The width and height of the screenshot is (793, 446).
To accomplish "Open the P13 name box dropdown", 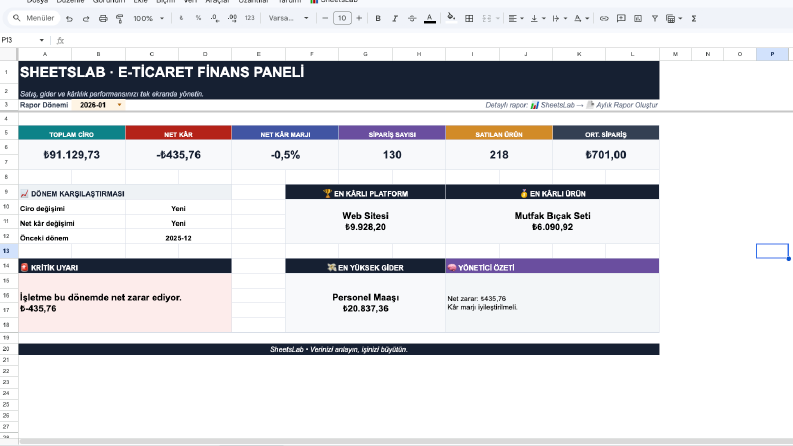I will (x=41, y=40).
